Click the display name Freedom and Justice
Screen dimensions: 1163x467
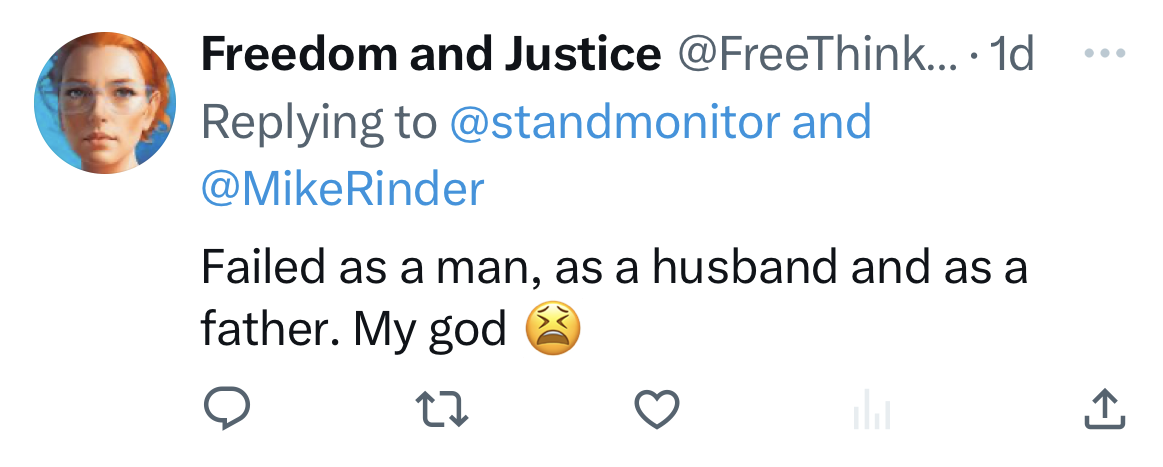[430, 56]
